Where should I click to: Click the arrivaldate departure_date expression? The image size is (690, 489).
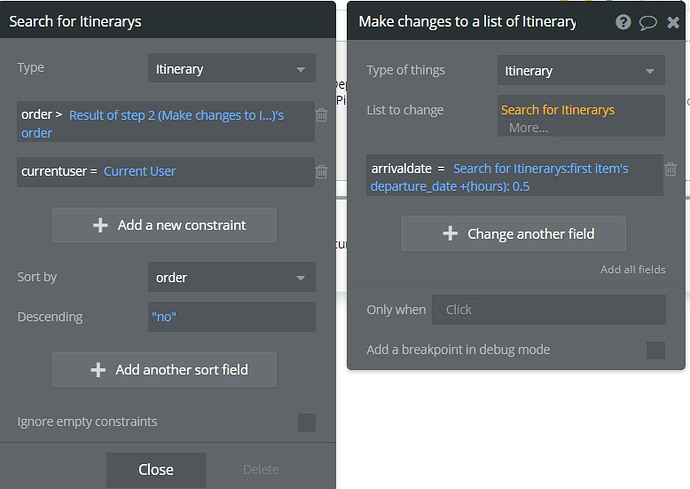(499, 177)
